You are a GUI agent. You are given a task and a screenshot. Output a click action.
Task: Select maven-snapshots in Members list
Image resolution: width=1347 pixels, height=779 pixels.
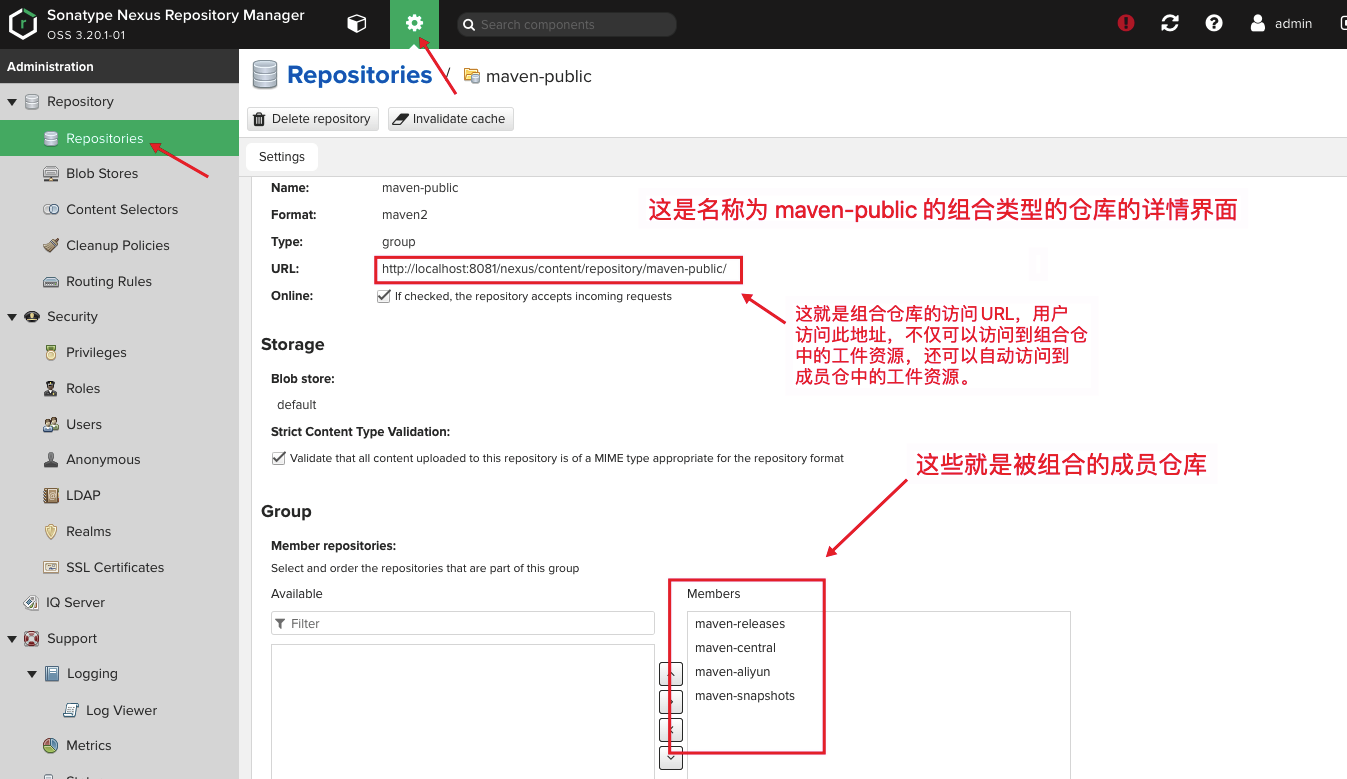745,696
